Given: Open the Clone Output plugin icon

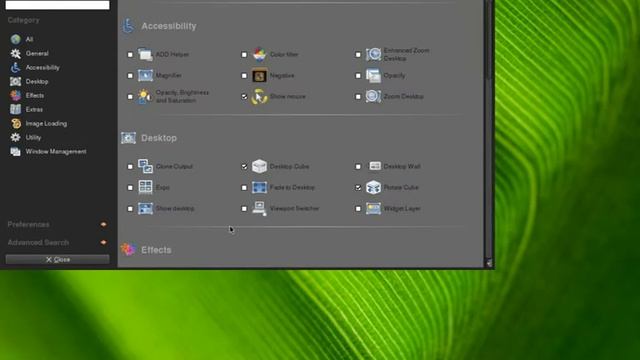Looking at the screenshot, I should (x=145, y=166).
